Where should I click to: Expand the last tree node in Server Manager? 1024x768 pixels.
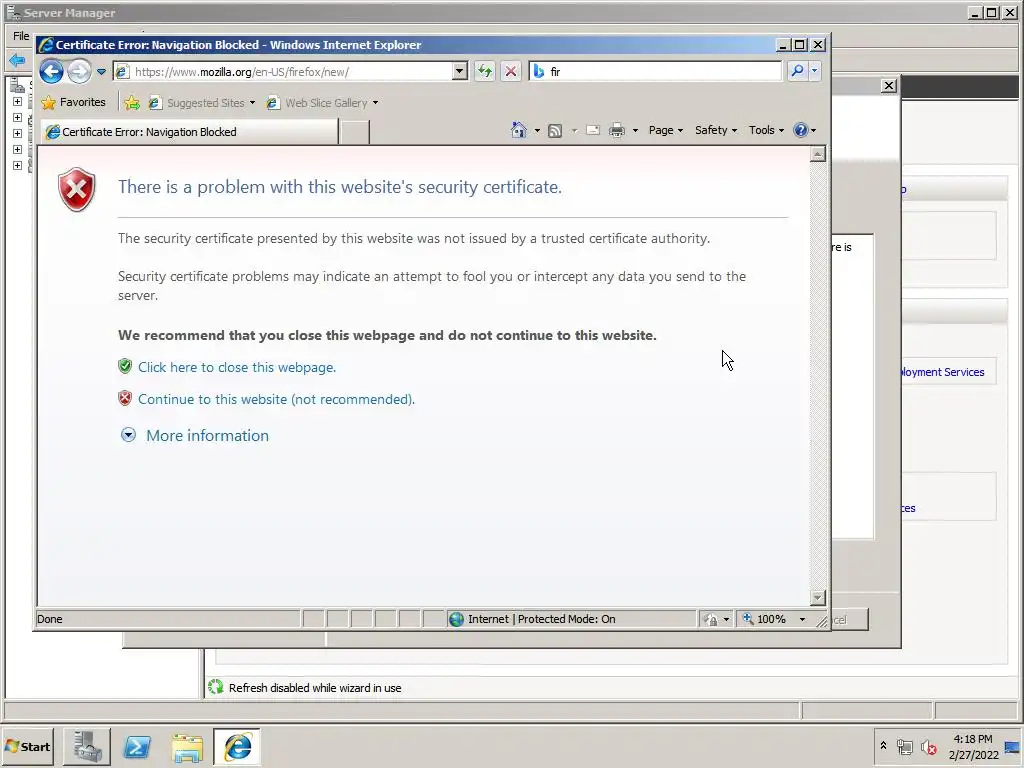pyautogui.click(x=17, y=166)
